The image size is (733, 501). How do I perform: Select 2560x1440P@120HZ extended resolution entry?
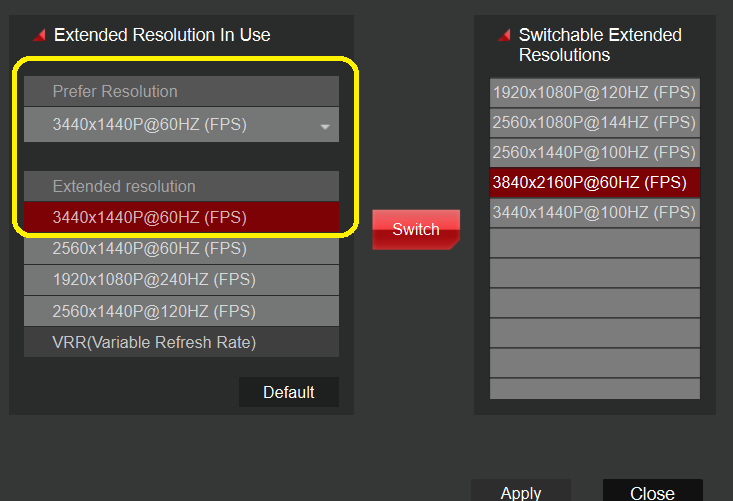coord(180,311)
